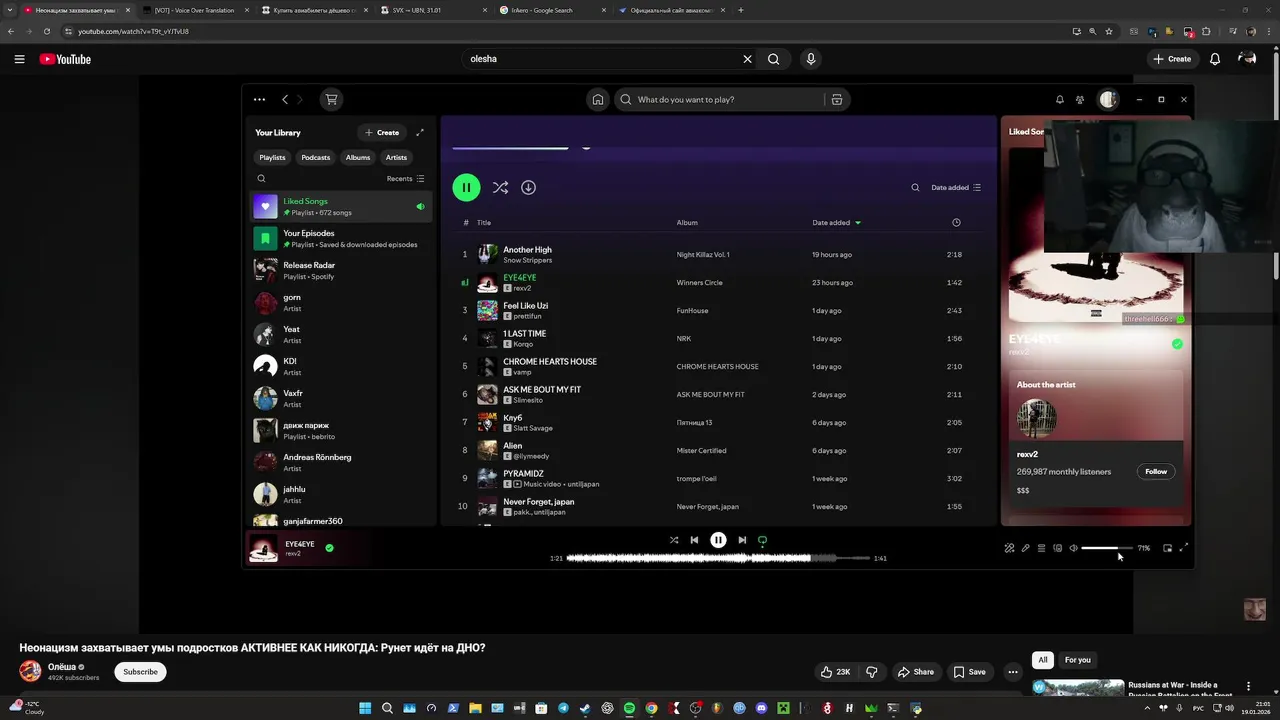Share the YouTube video
This screenshot has height=720, width=1280.
pos(915,672)
